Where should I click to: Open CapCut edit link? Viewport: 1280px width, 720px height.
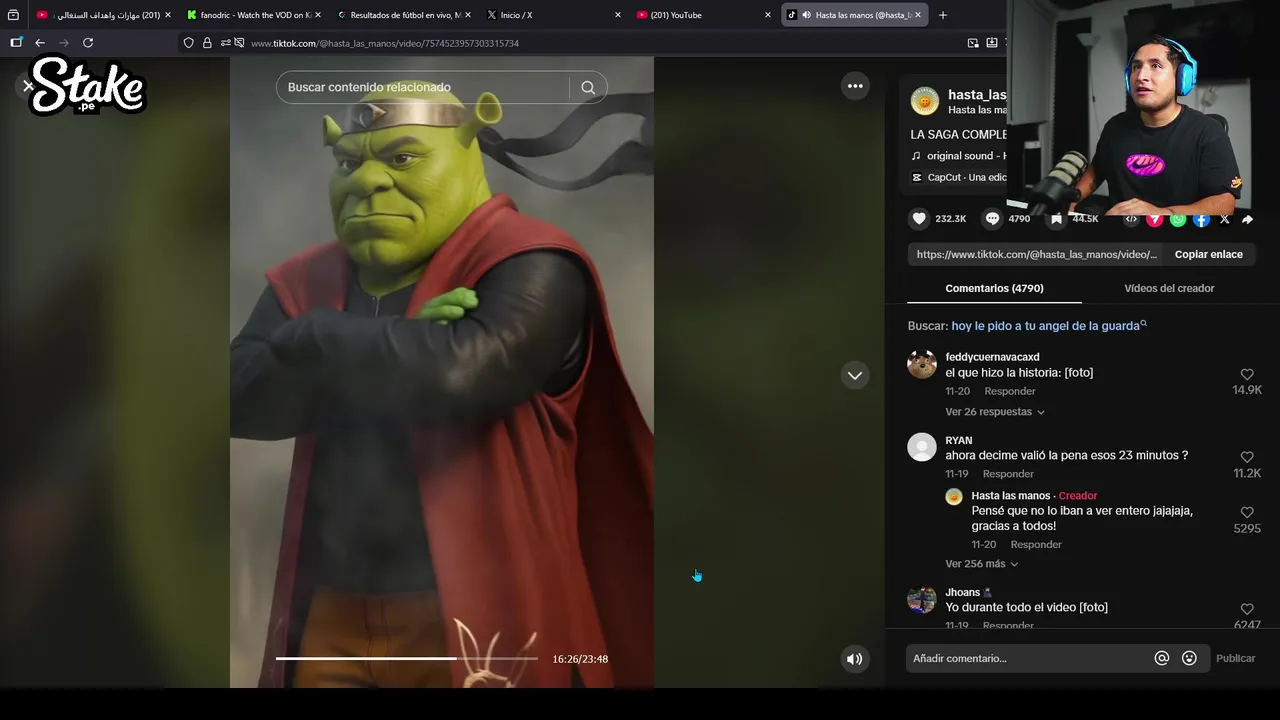(x=958, y=177)
